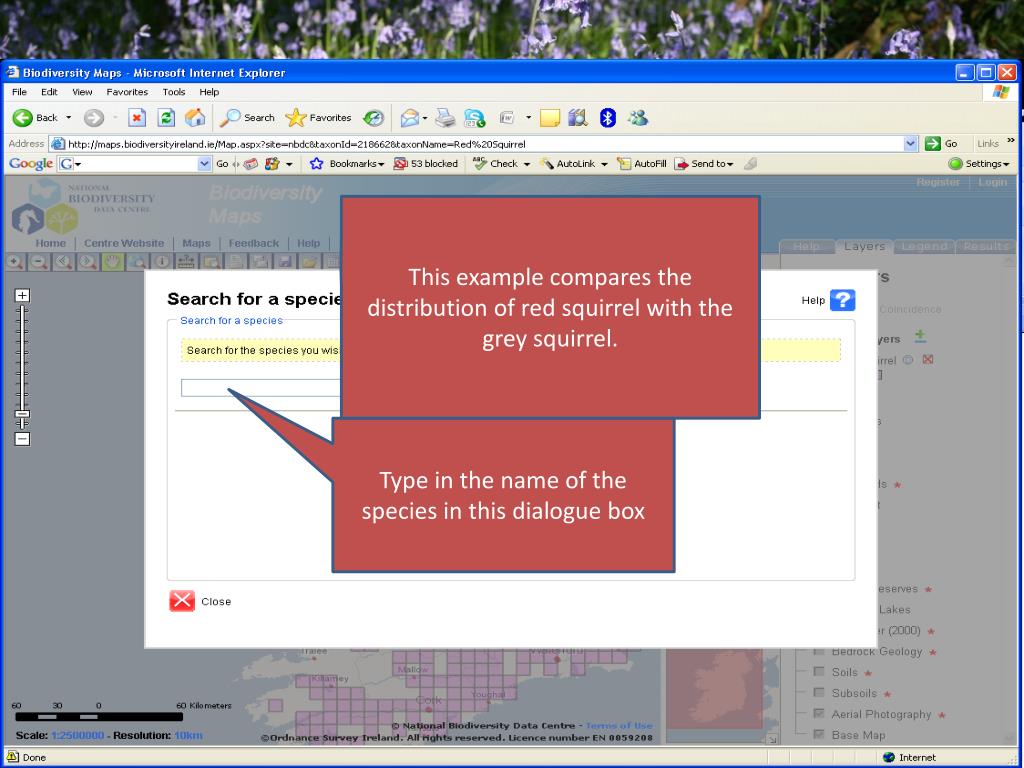Open the File menu
The width and height of the screenshot is (1024, 768).
pyautogui.click(x=19, y=92)
